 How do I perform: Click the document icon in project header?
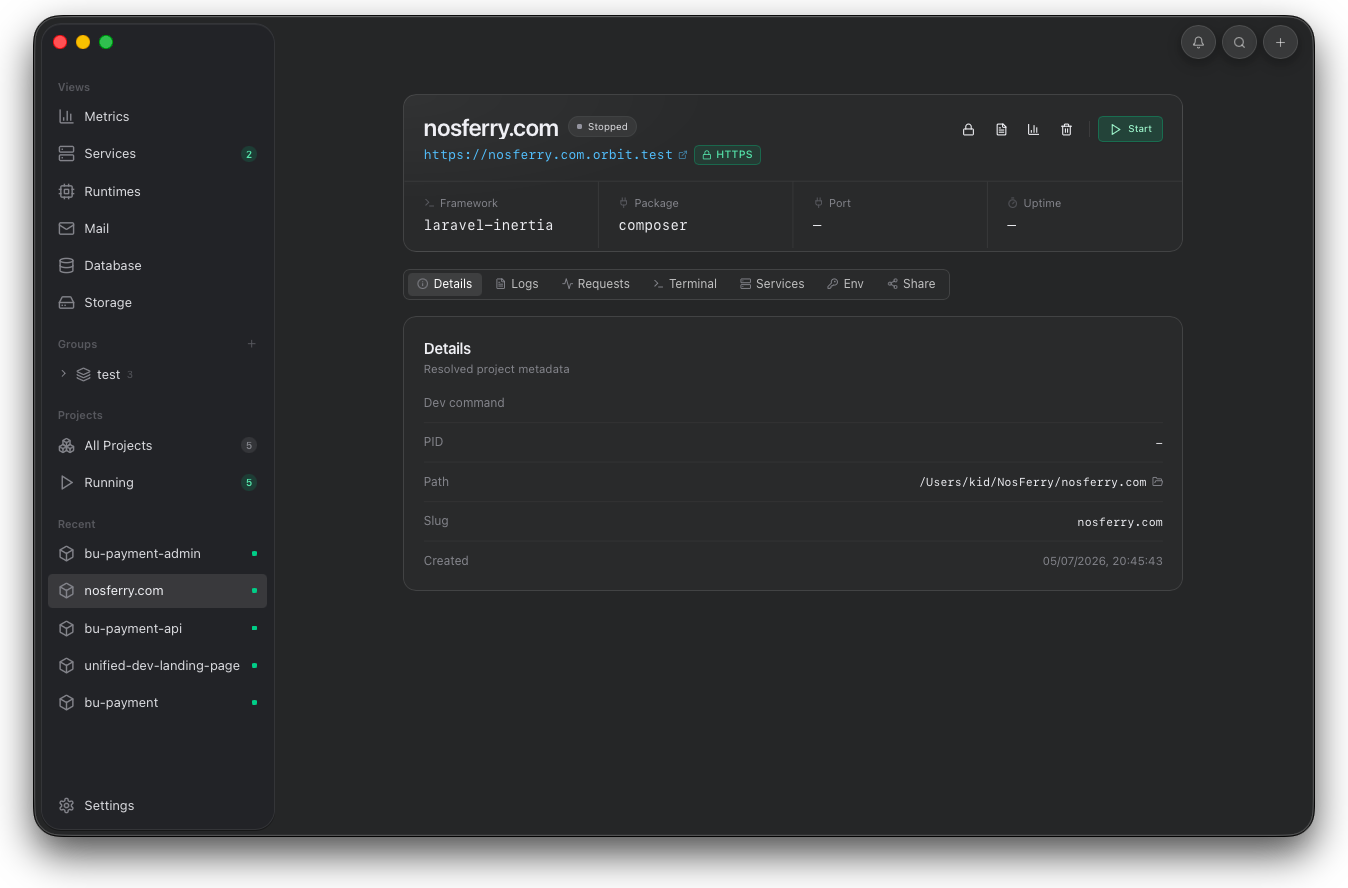[1001, 129]
